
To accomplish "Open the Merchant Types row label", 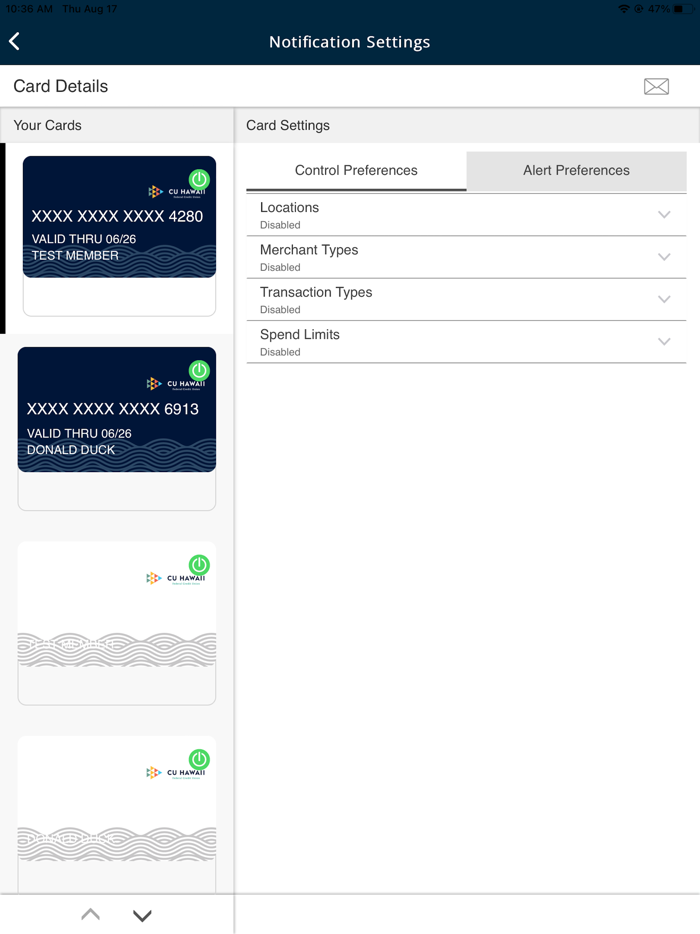I will [x=309, y=250].
